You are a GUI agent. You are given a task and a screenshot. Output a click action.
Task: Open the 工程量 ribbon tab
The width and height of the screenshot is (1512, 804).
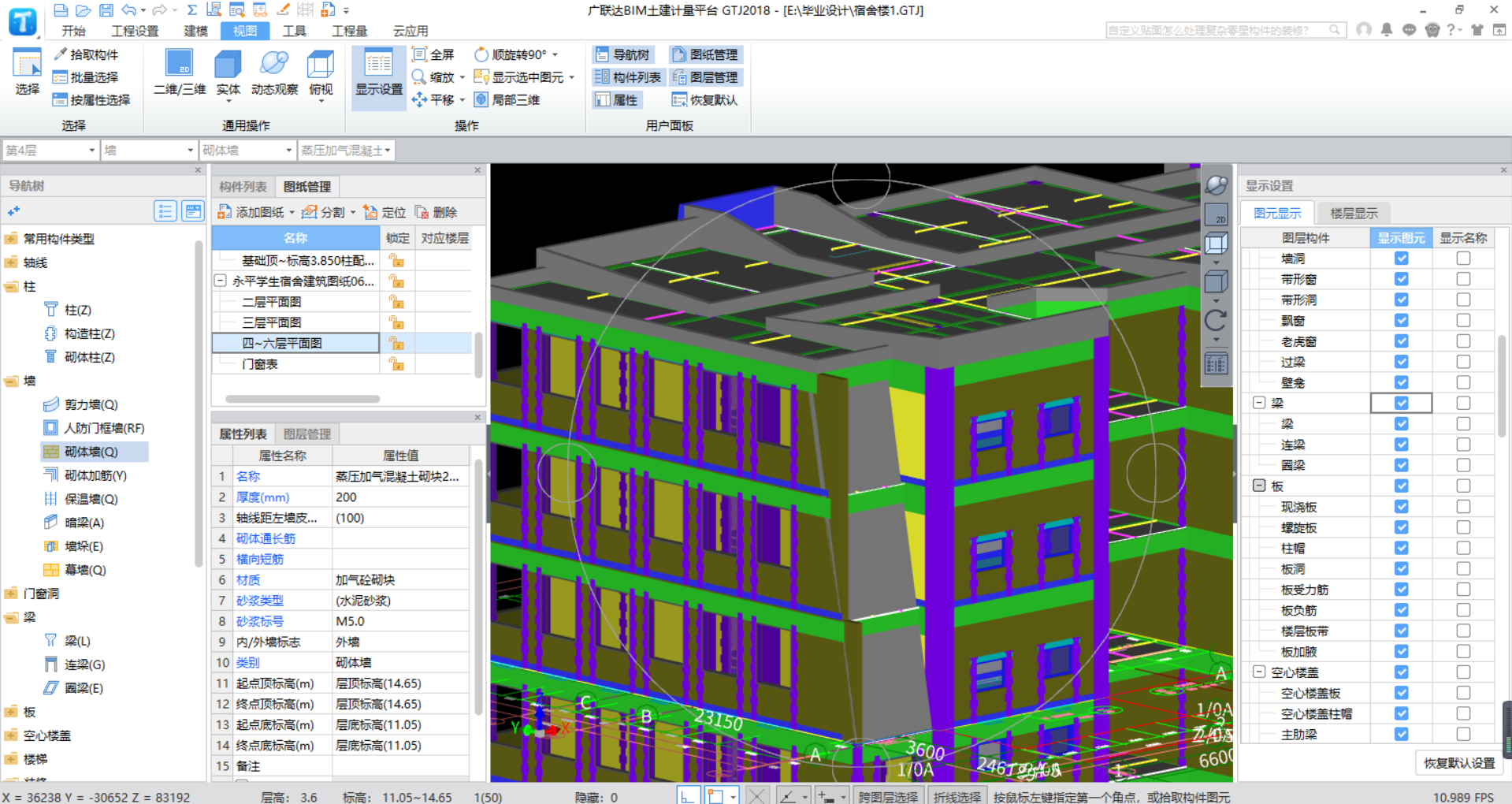349,31
